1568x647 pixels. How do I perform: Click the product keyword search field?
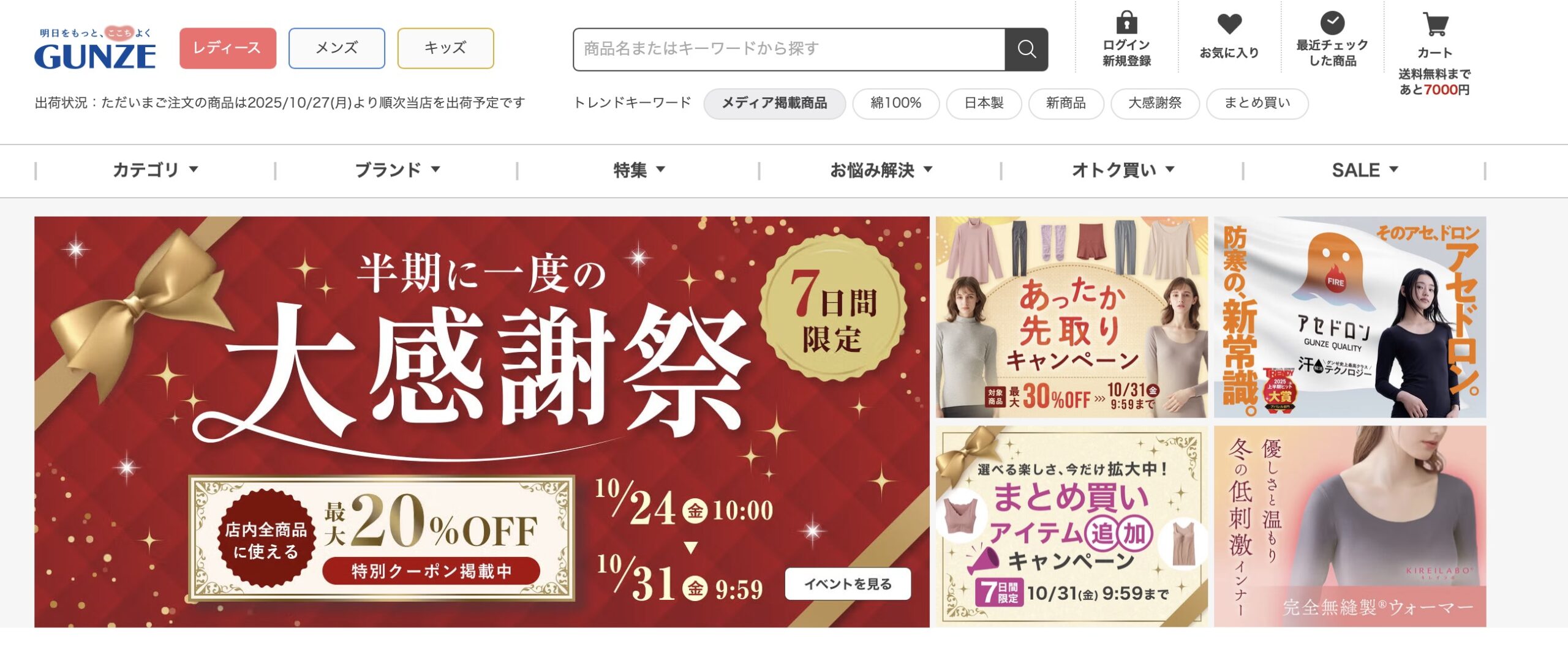(x=790, y=49)
